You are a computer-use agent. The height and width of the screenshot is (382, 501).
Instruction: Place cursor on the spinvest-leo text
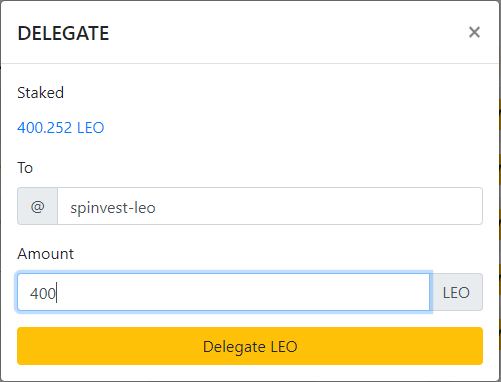point(113,208)
